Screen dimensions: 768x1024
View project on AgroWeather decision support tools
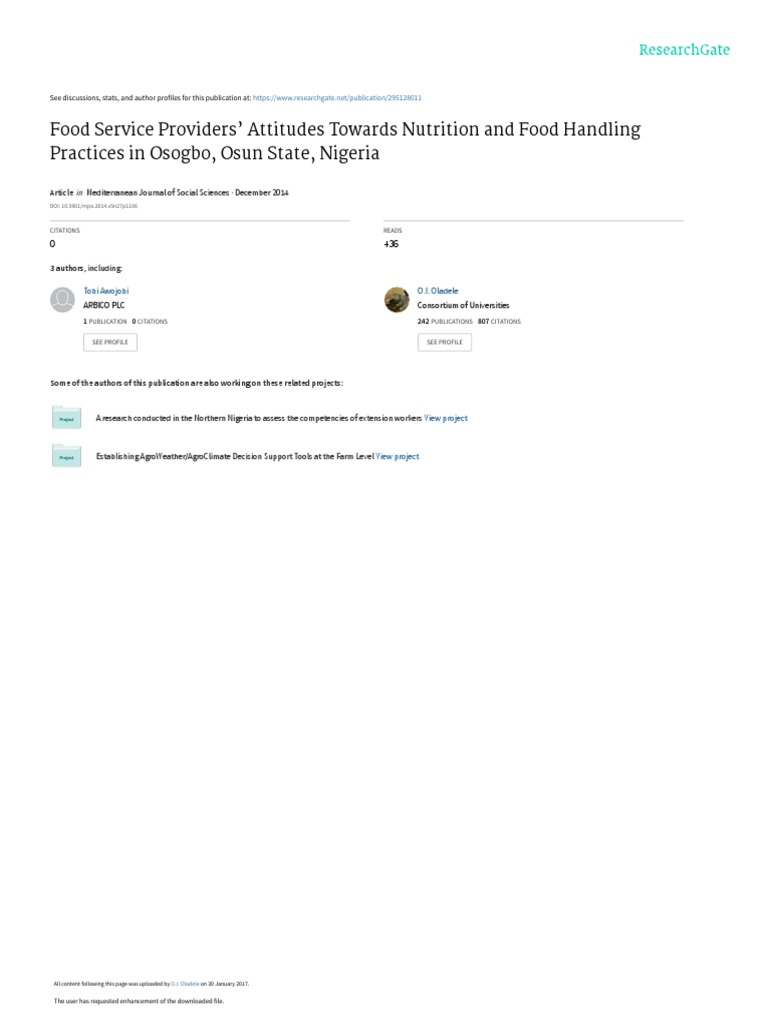click(x=398, y=456)
